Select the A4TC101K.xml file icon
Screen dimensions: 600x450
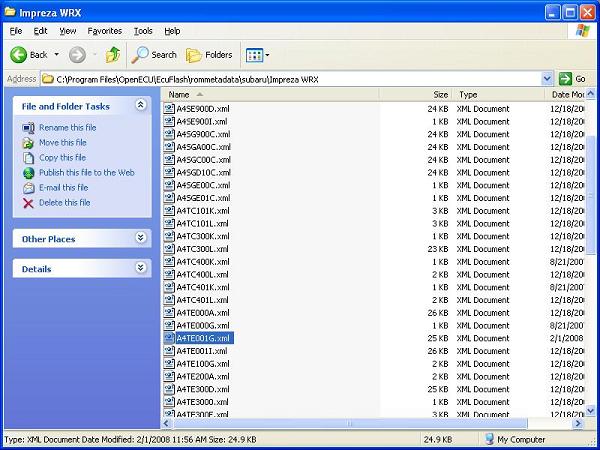[x=169, y=210]
